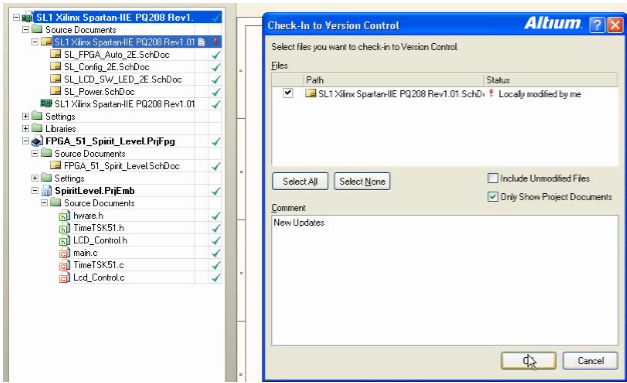627x383 pixels.
Task: Select SL_Config_2E.SchDoc in the tree
Action: point(106,67)
